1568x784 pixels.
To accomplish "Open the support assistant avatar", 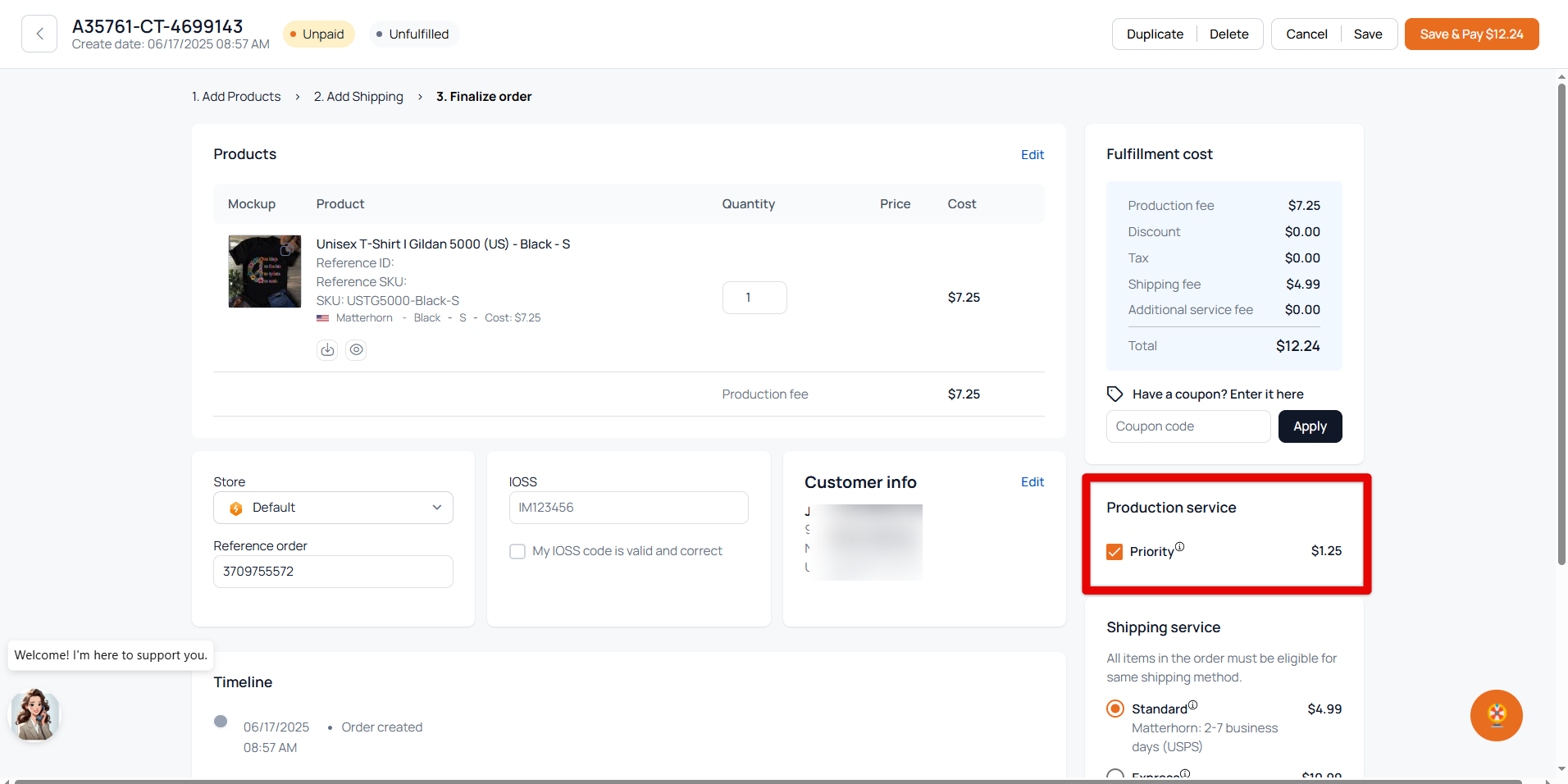I will [34, 715].
